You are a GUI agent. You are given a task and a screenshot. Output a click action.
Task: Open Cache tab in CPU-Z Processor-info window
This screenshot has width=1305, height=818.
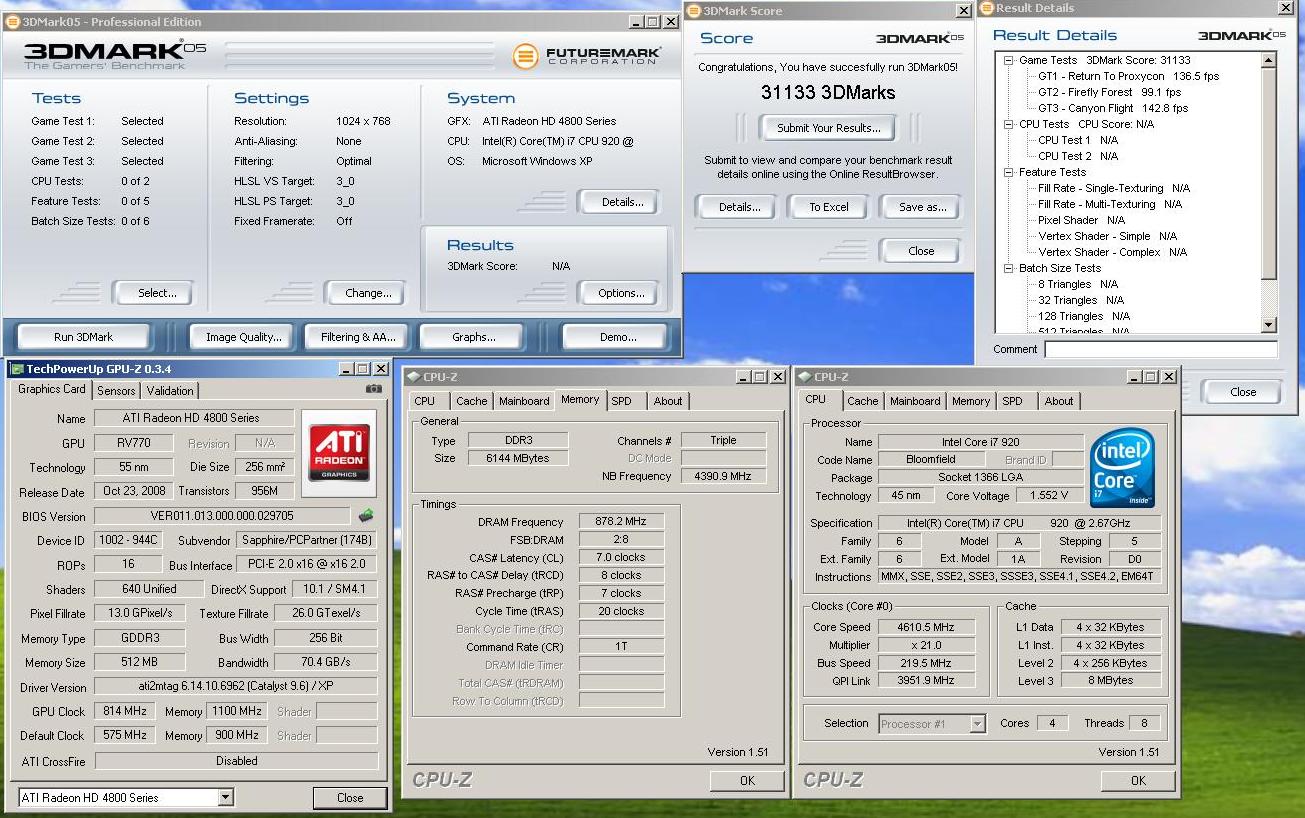click(x=862, y=401)
